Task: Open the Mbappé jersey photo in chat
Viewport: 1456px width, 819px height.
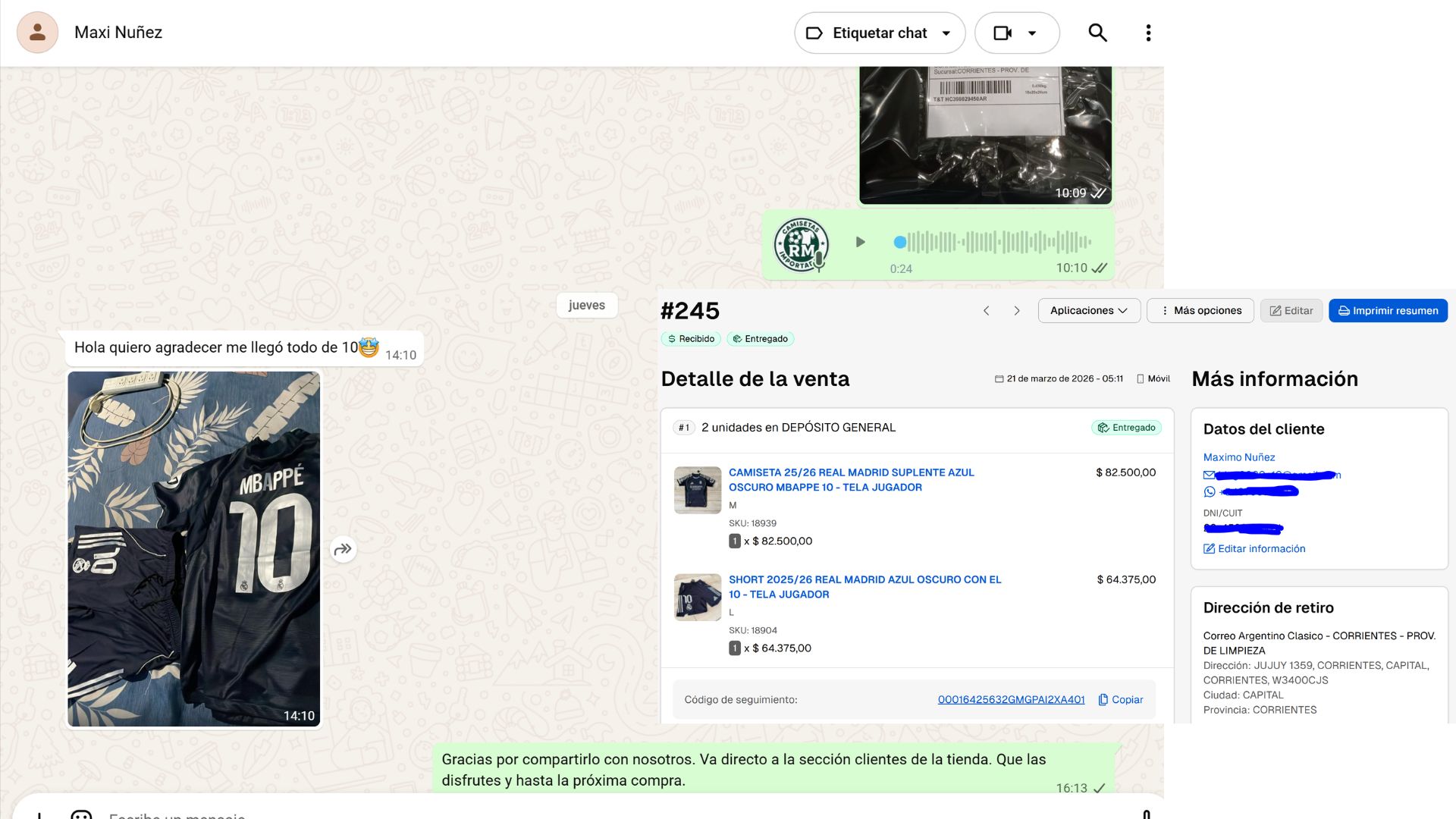Action: [194, 549]
